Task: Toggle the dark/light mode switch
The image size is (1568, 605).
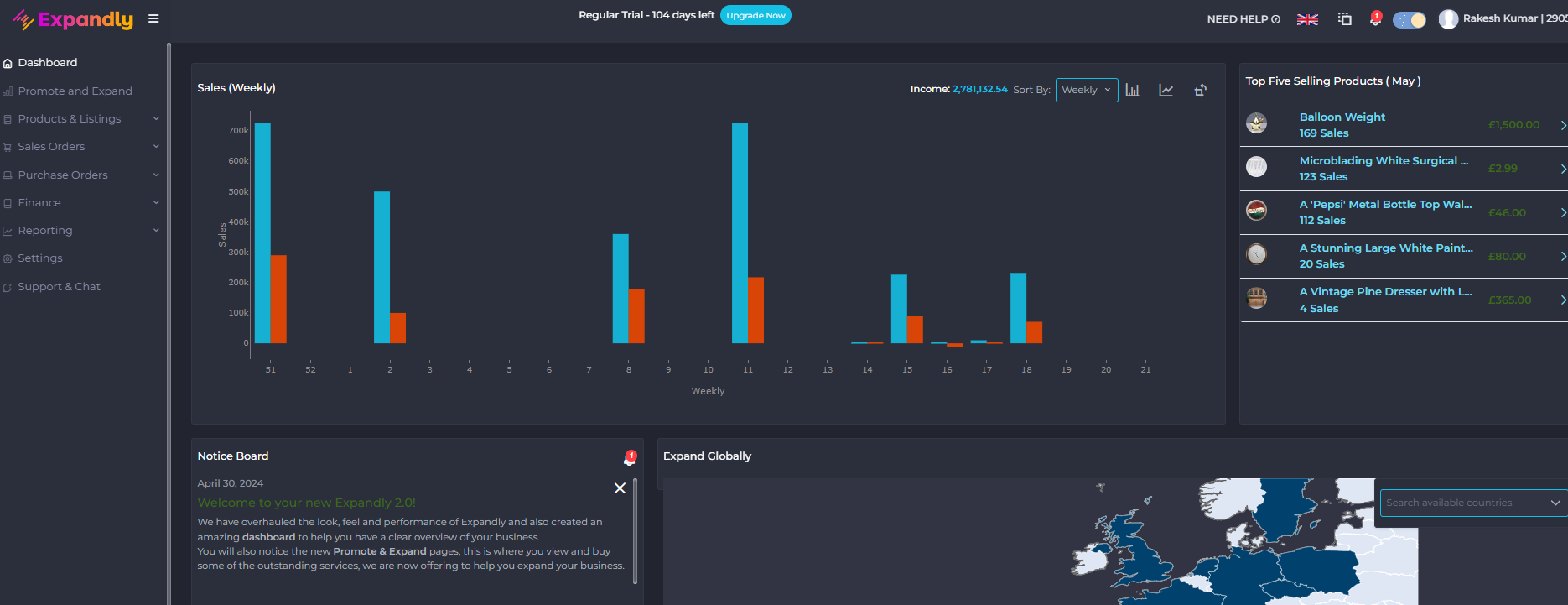Action: (1409, 19)
